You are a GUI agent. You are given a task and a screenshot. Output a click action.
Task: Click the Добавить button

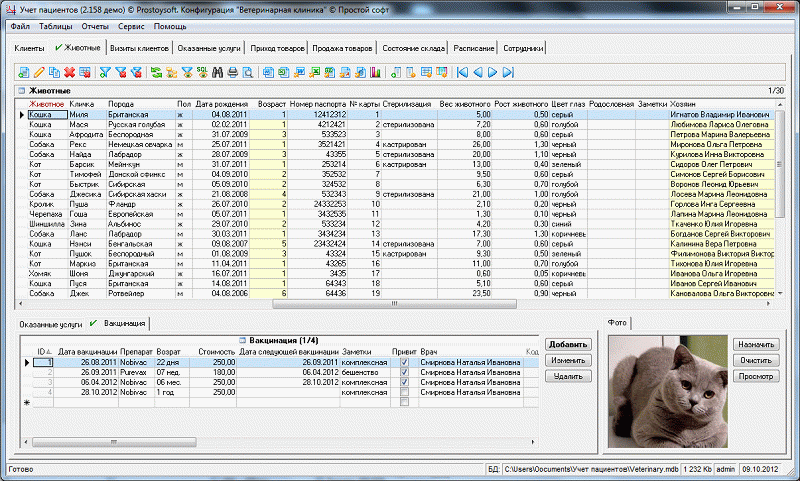[568, 345]
